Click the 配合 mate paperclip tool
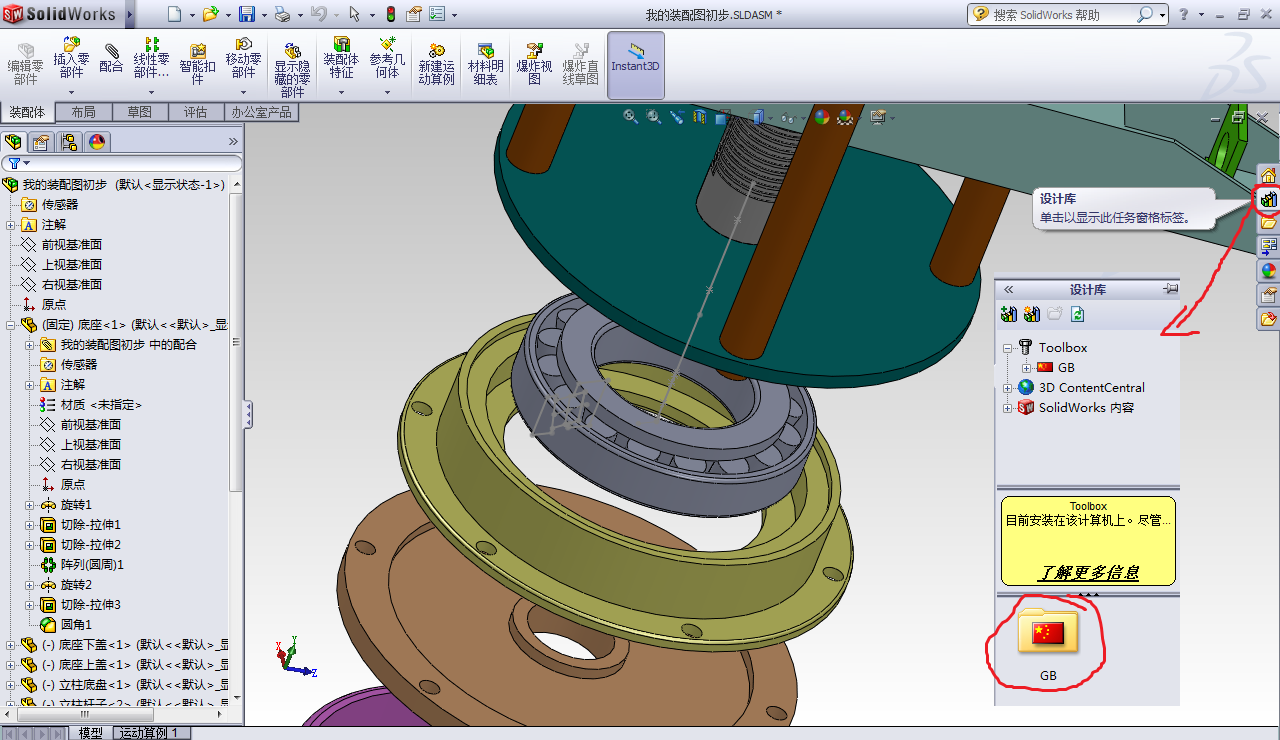 pos(111,59)
